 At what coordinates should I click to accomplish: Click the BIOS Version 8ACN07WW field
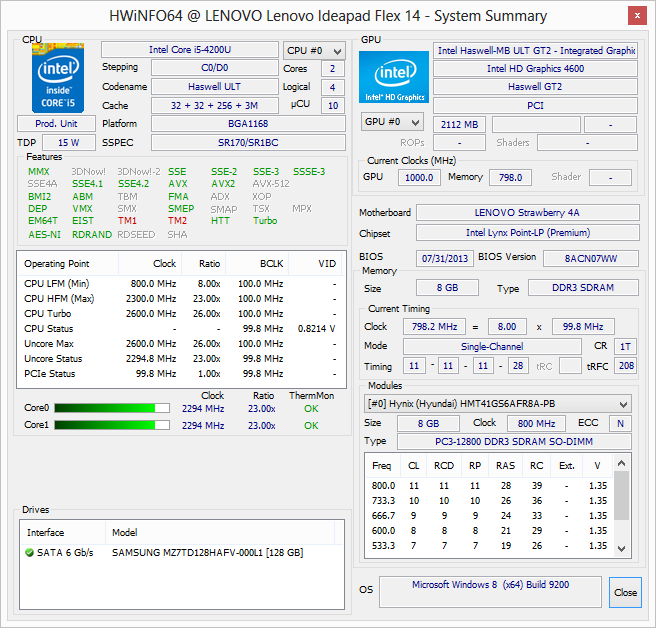[x=591, y=259]
